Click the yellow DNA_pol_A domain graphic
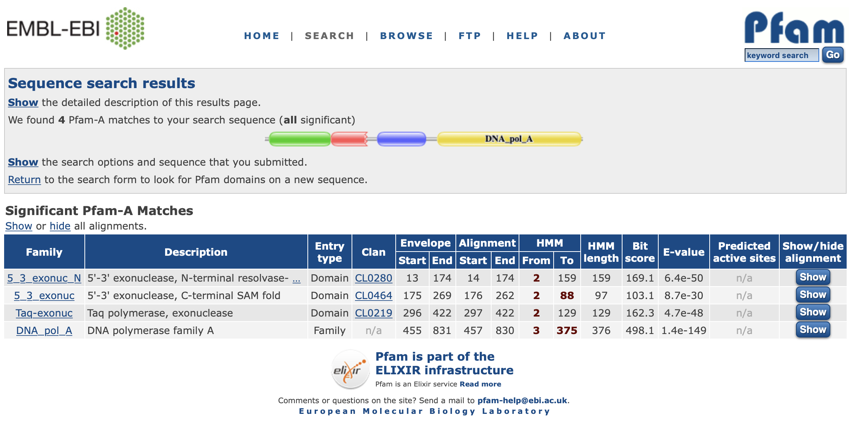The image size is (850, 421). coord(509,139)
